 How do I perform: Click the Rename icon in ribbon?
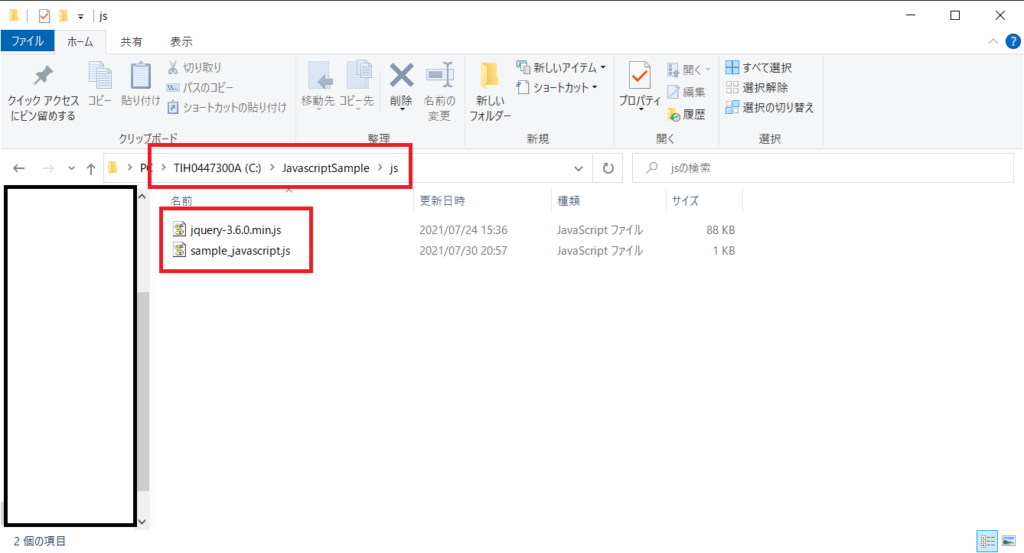point(439,76)
